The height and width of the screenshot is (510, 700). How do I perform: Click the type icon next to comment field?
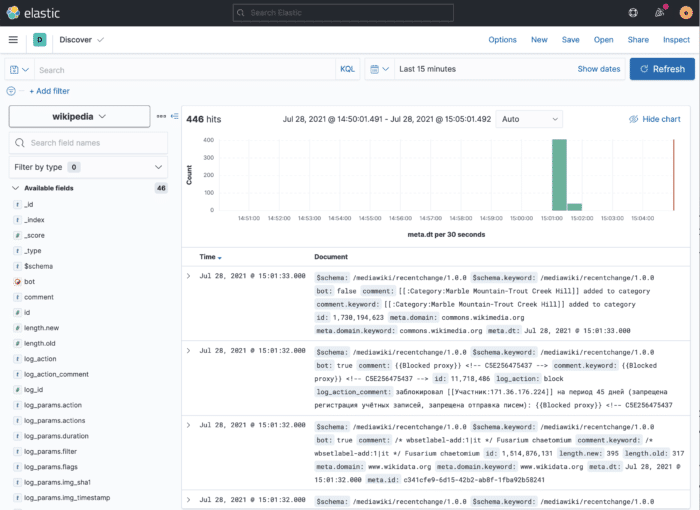(x=17, y=297)
